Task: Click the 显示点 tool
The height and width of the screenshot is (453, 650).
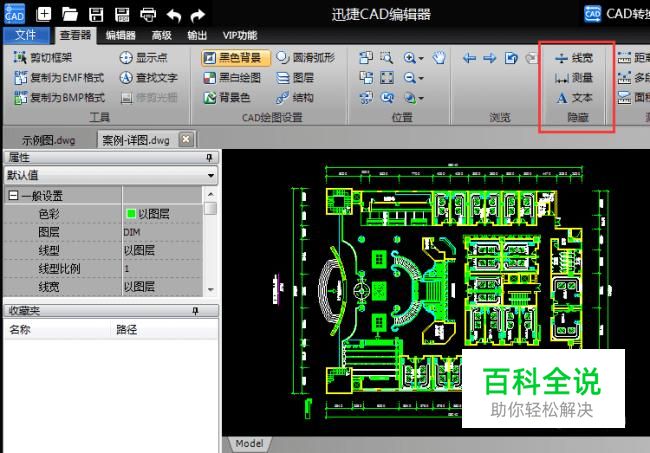Action: (x=143, y=57)
